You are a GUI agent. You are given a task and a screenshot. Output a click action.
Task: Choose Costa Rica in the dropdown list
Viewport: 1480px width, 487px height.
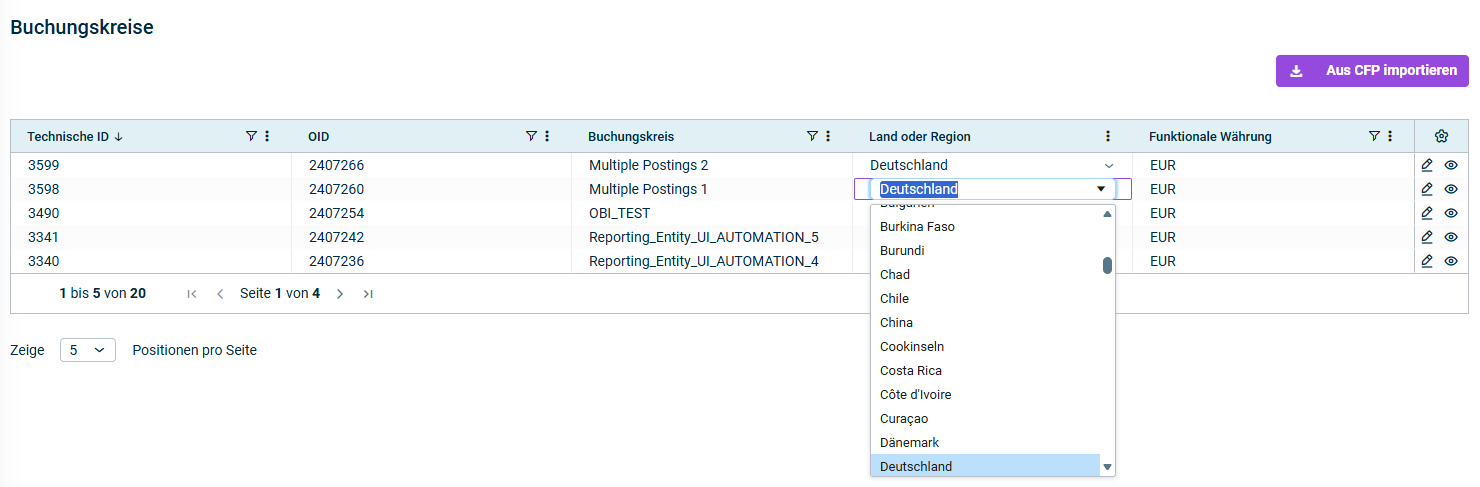tap(910, 370)
